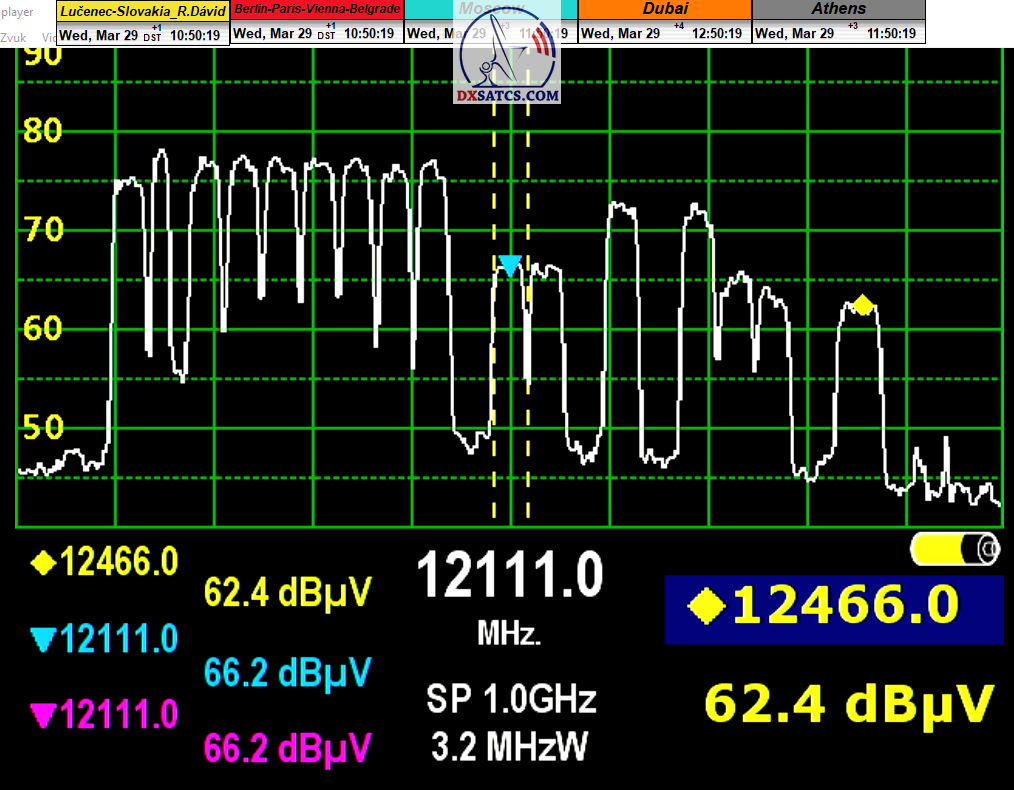Select the Dubai clock tab

(665, 10)
